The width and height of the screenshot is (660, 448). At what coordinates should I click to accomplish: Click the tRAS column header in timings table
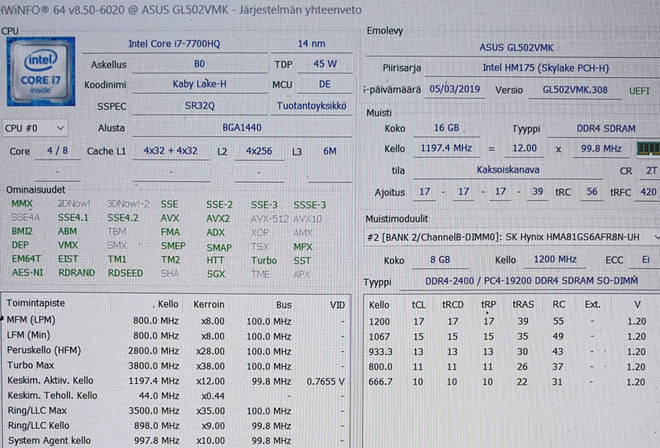tap(523, 304)
